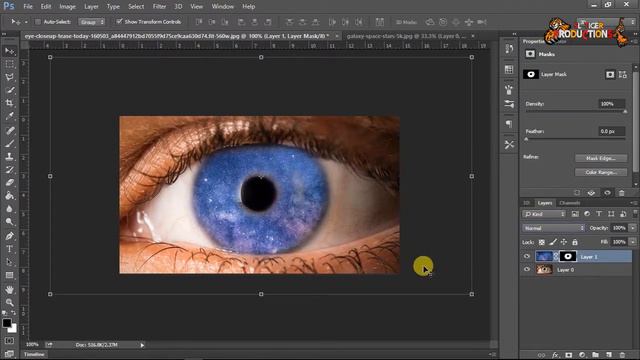
Task: Create new adjustment layer icon
Action: pos(582,355)
